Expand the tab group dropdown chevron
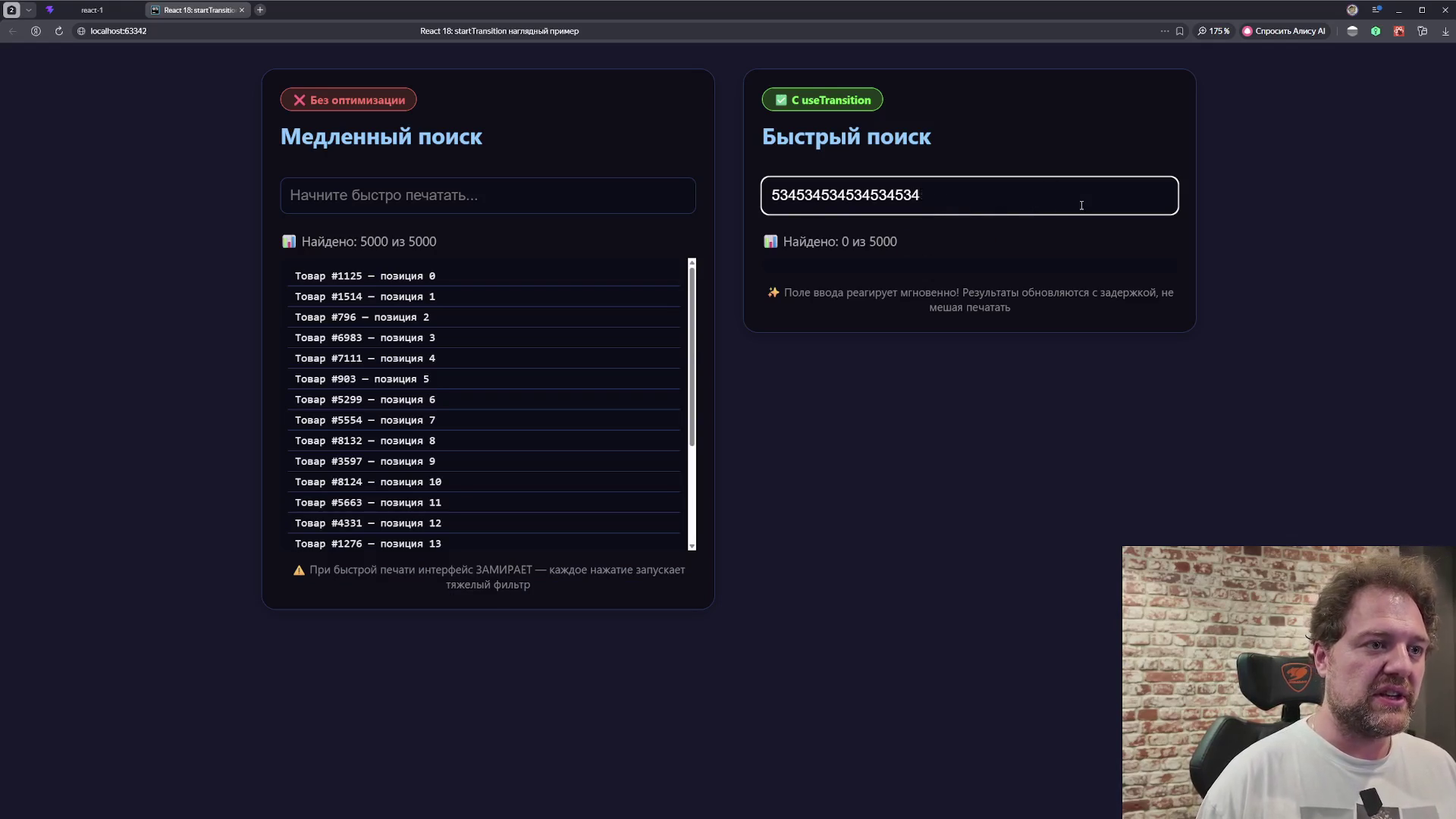The image size is (1456, 819). point(29,10)
